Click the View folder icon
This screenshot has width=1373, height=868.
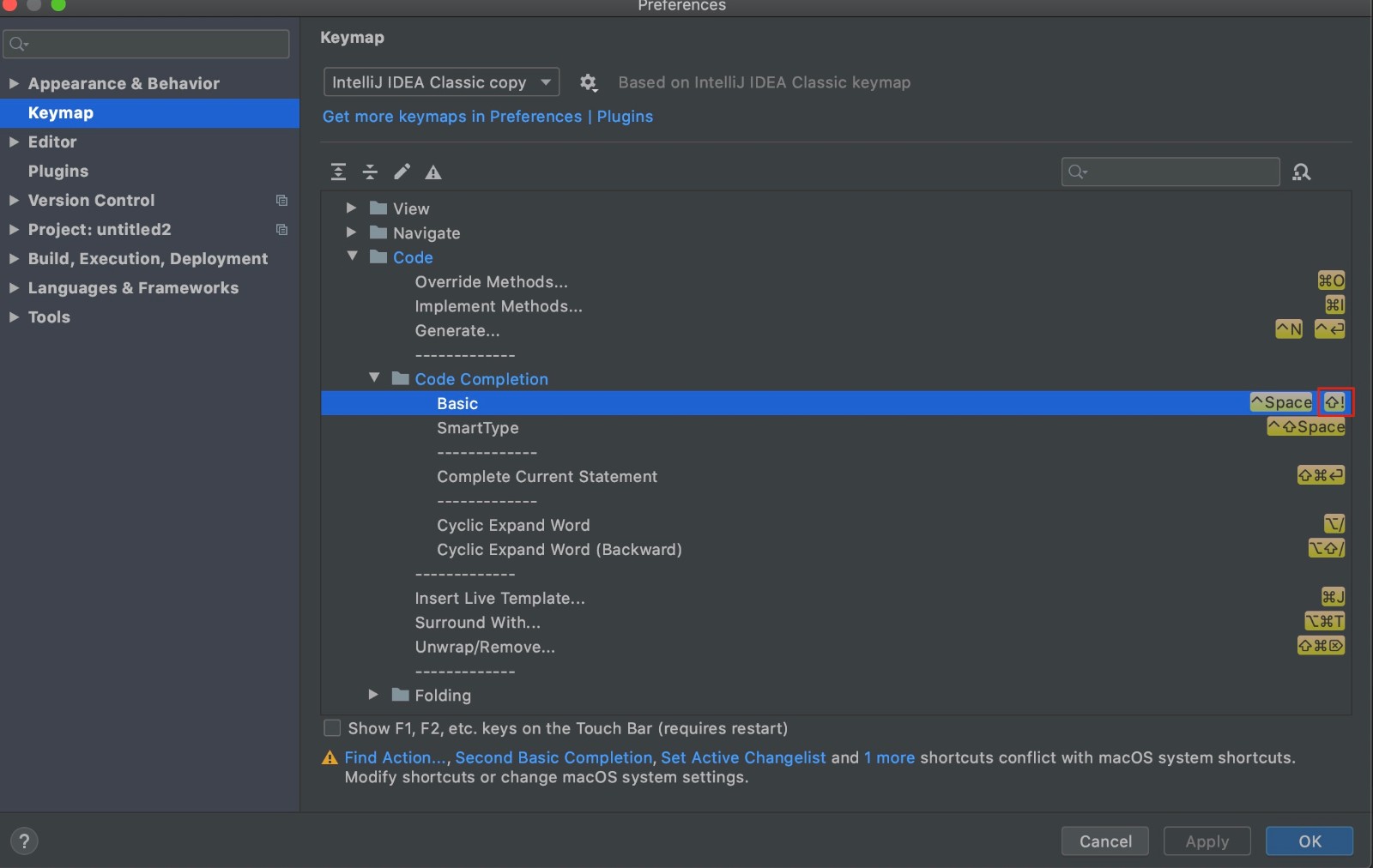coord(378,208)
